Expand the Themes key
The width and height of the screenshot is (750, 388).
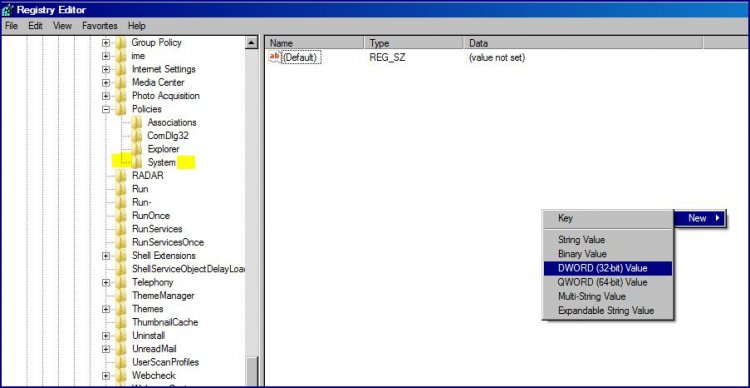click(x=106, y=309)
